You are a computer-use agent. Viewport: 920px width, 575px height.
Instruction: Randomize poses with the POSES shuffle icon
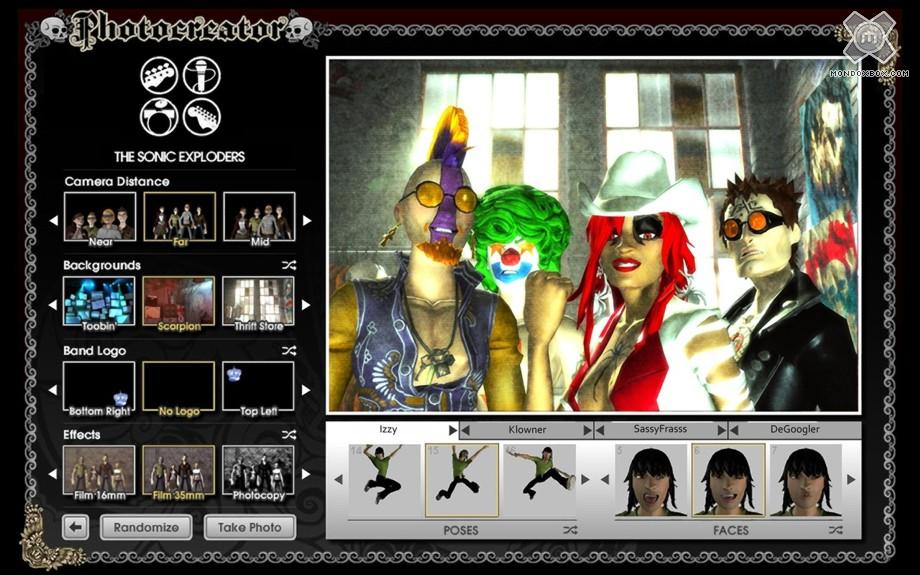(570, 530)
